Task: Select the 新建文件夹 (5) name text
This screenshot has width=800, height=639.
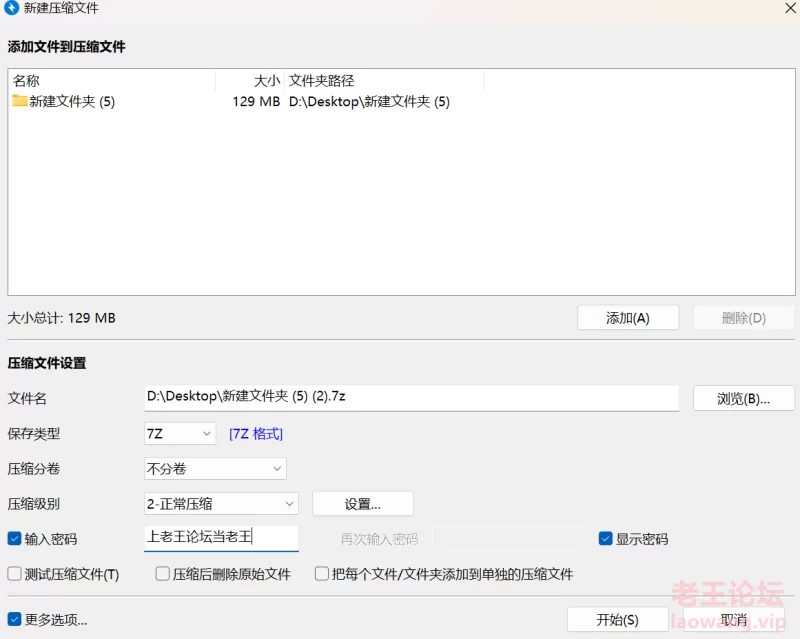Action: click(x=72, y=102)
